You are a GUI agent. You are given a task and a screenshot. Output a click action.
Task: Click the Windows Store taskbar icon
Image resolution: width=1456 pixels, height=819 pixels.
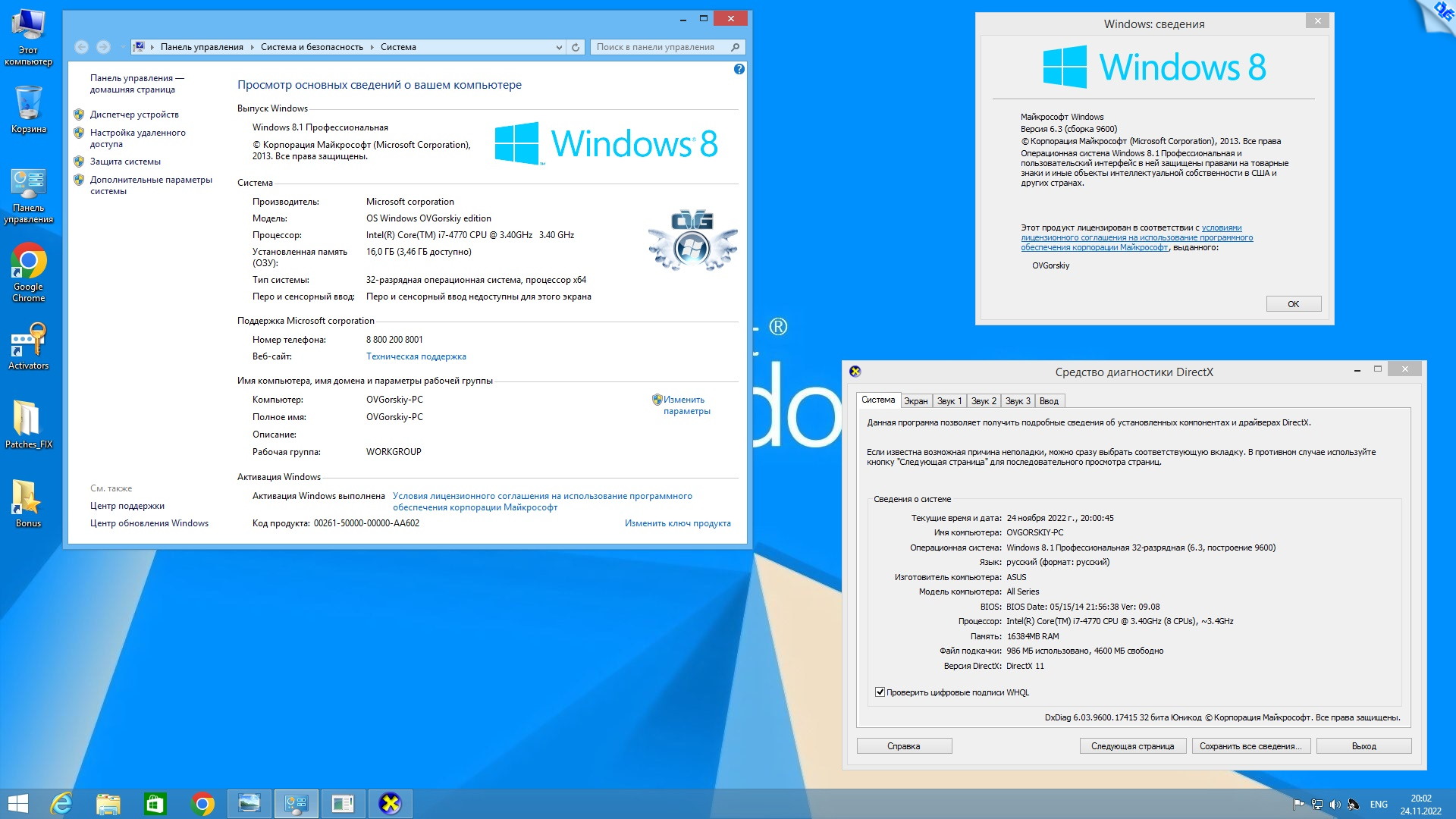[155, 804]
